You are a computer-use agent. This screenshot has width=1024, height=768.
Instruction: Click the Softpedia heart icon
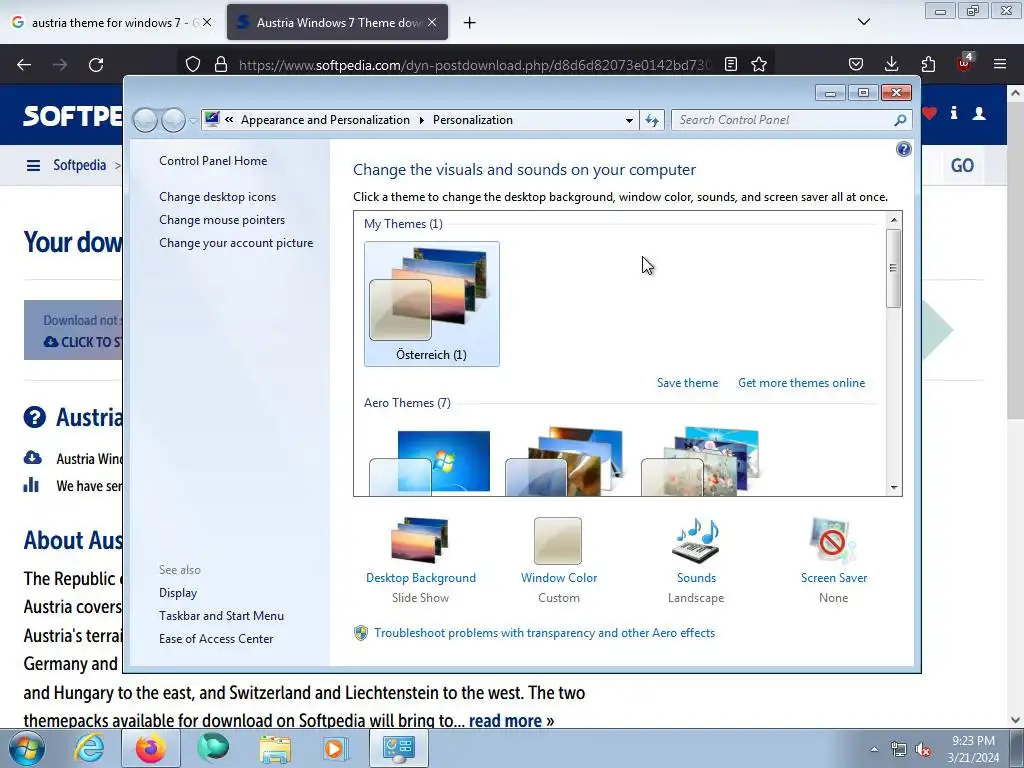click(x=929, y=114)
